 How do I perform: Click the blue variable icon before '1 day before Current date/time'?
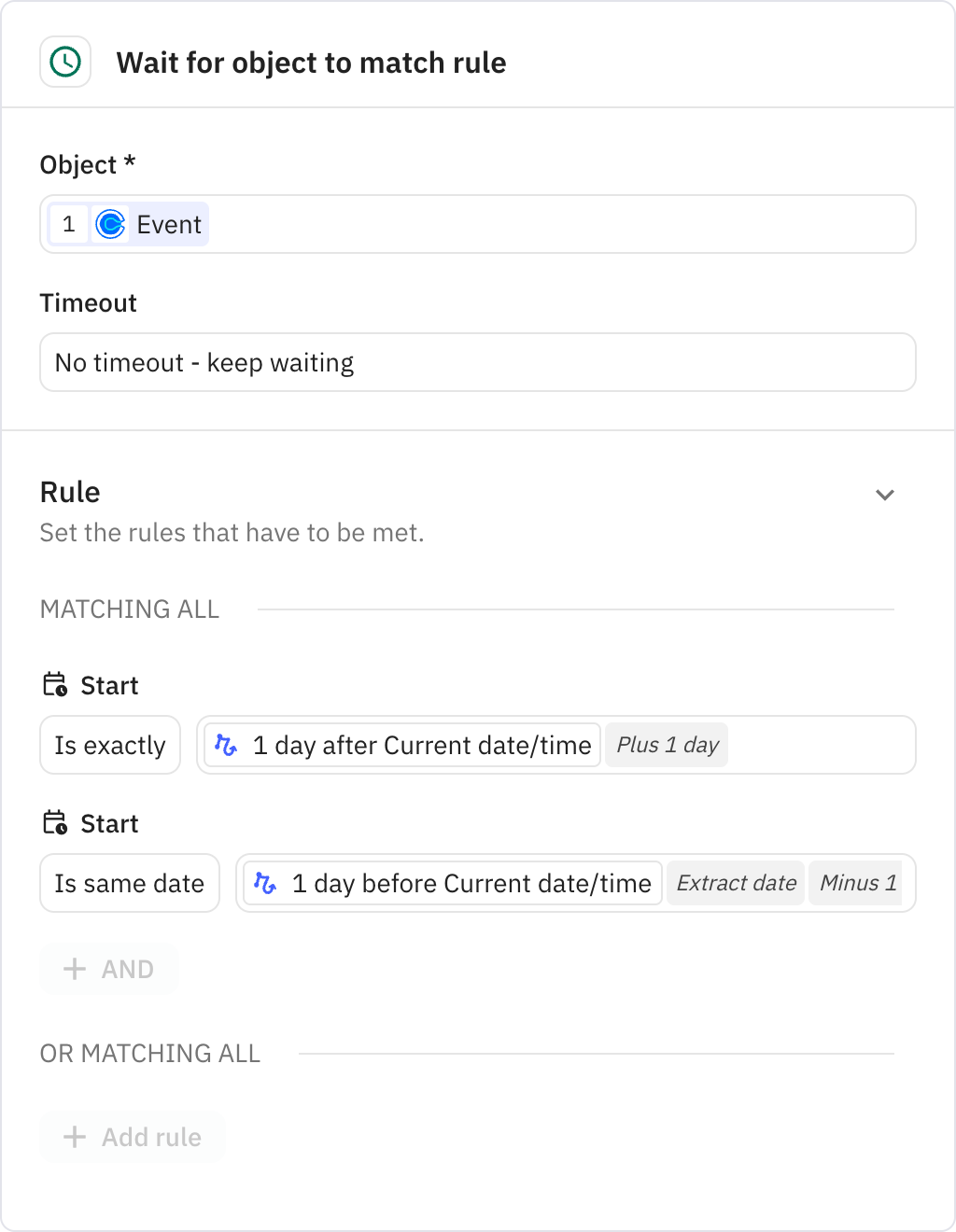266,883
